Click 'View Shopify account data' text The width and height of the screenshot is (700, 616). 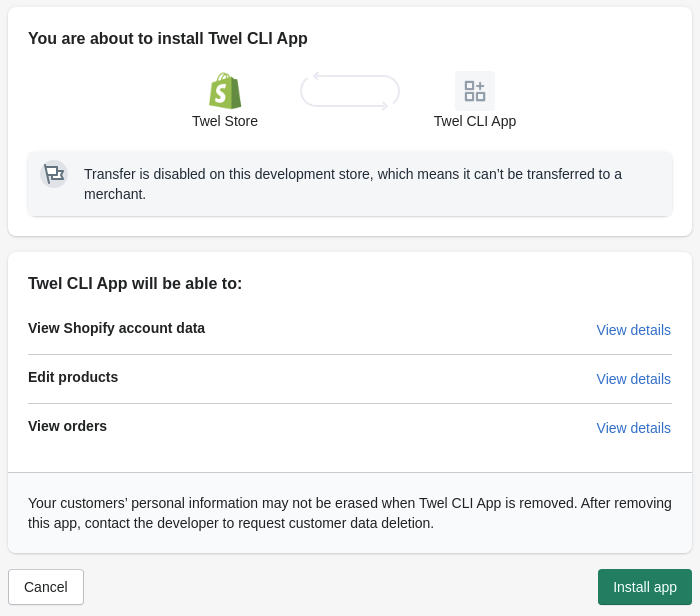click(x=117, y=328)
